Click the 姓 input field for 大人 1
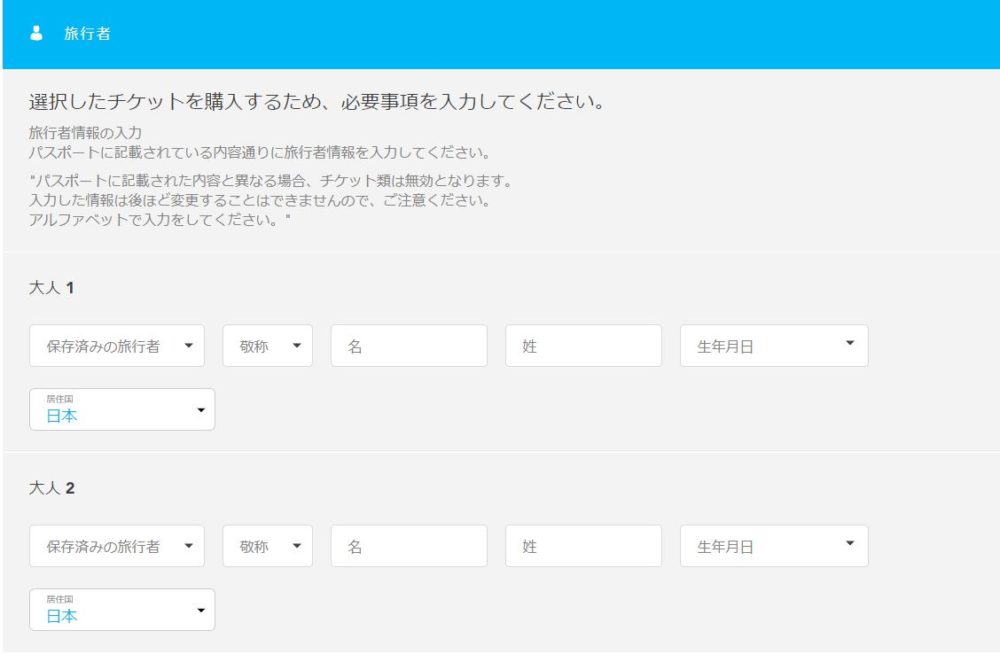Screen dimensions: 1000x654 [583, 346]
